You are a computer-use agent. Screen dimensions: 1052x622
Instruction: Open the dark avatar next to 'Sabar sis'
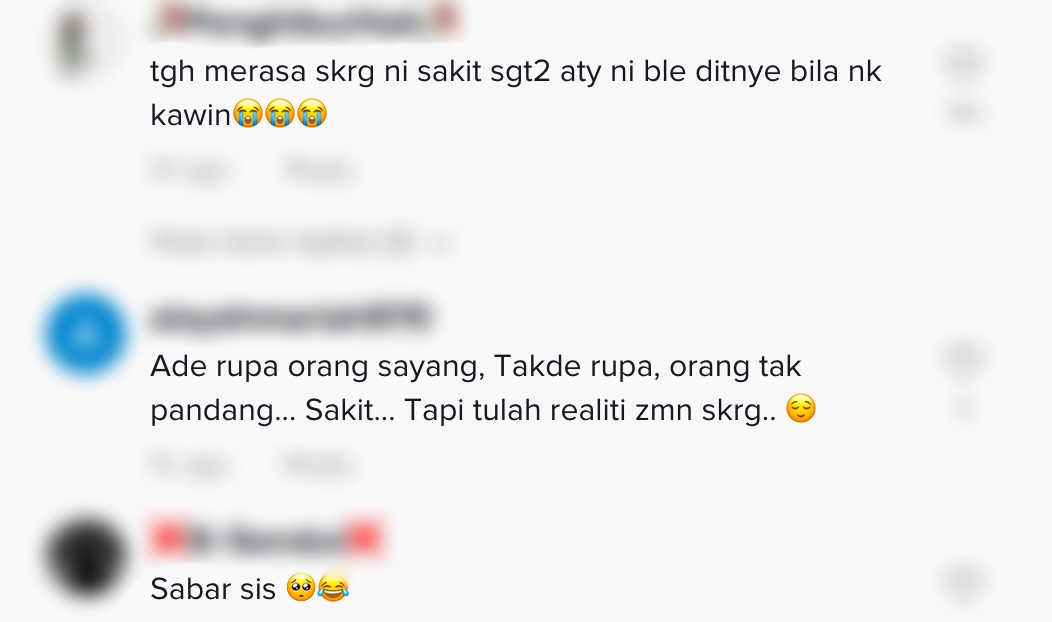point(85,556)
